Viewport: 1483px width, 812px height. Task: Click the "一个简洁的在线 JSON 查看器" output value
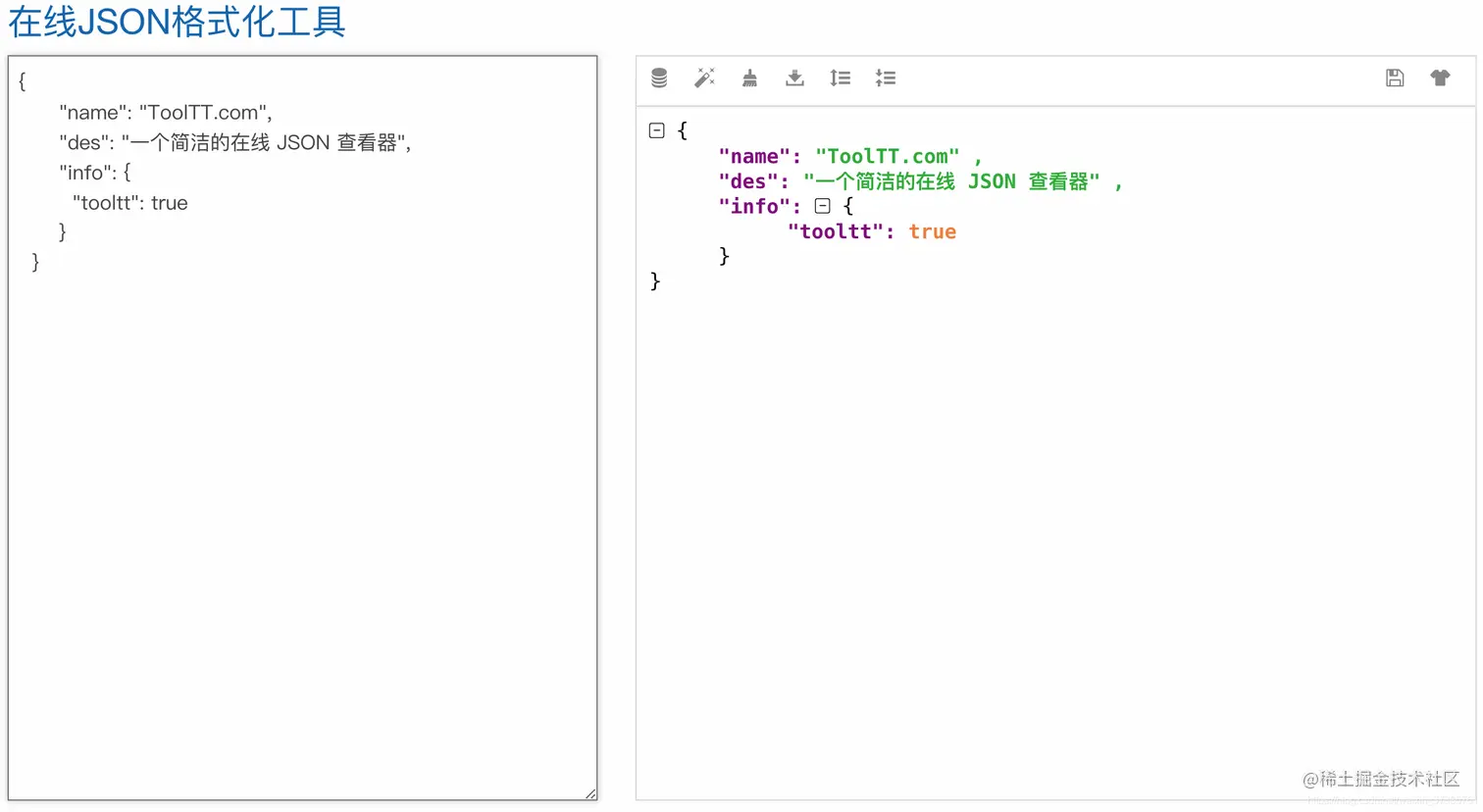click(x=951, y=181)
